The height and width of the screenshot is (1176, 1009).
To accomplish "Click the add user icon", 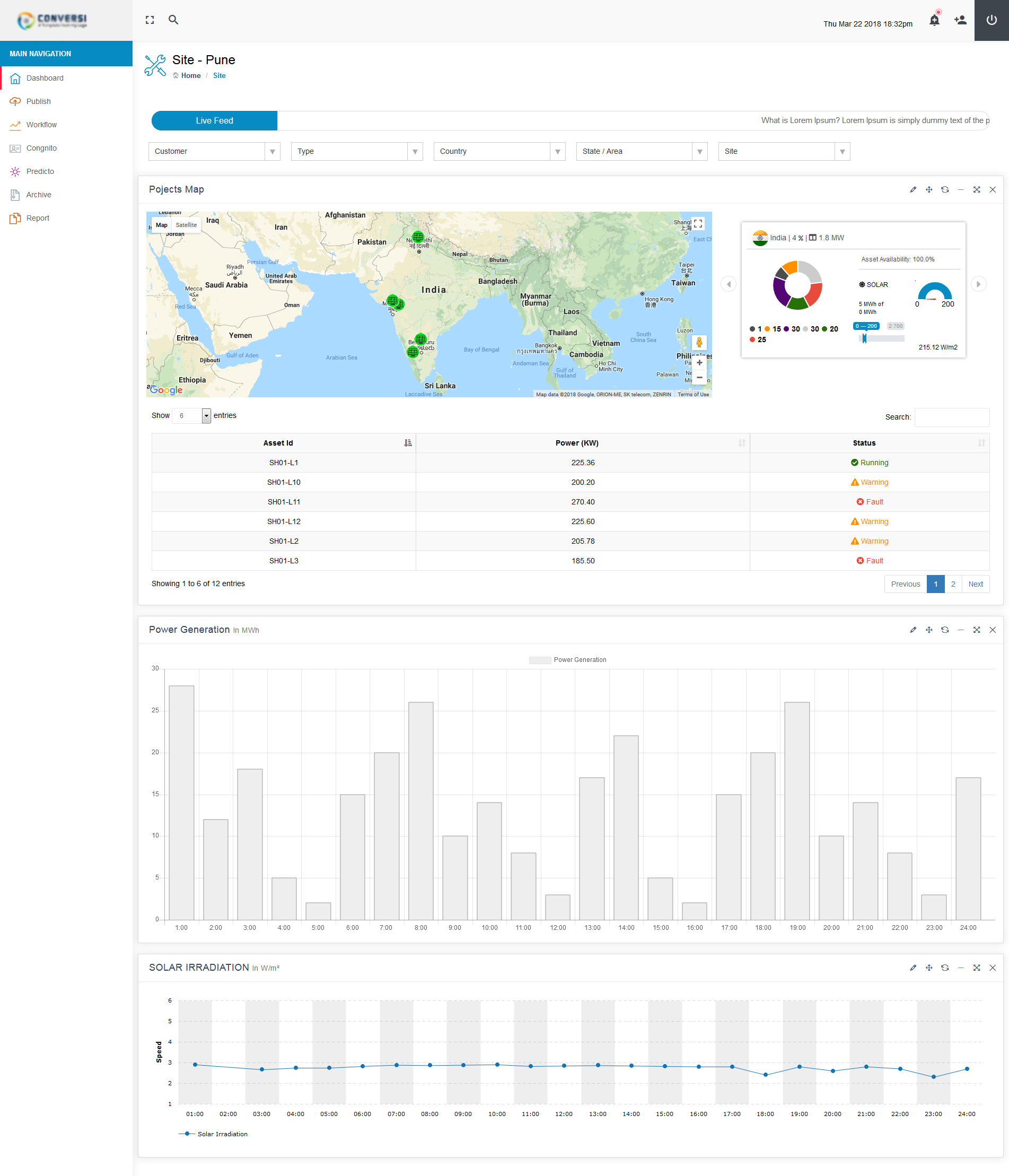I will click(x=960, y=21).
